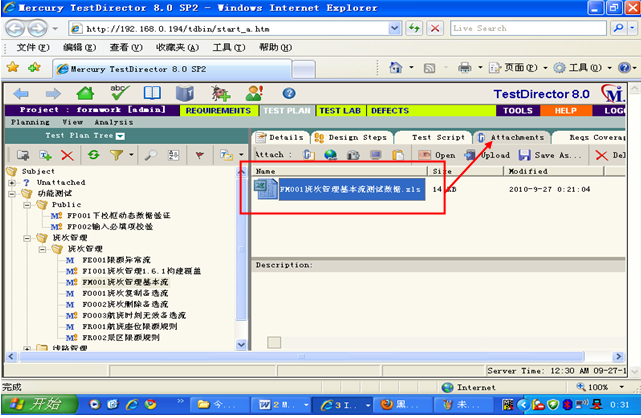Image resolution: width=641 pixels, height=418 pixels.
Task: Upload the attachment
Action: pyautogui.click(x=488, y=155)
